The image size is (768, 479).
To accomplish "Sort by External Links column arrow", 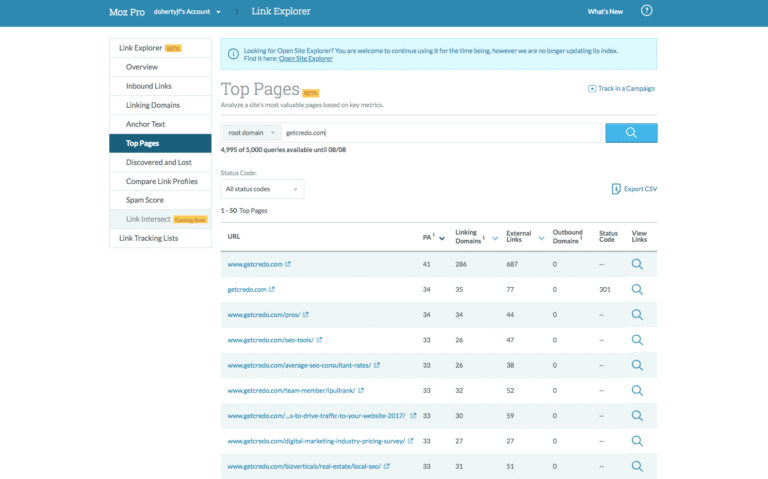I will 541,239.
